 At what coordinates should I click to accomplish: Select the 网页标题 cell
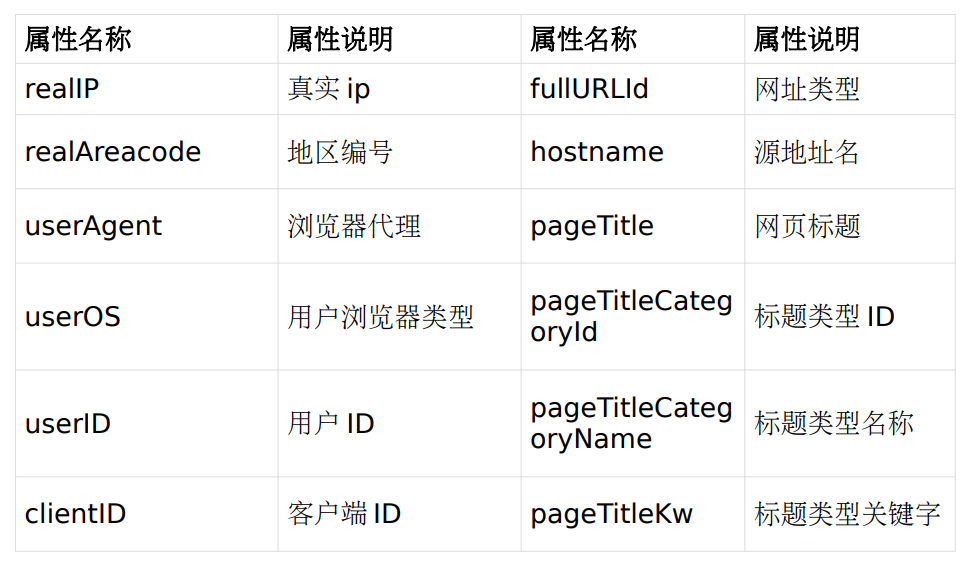pyautogui.click(x=806, y=226)
